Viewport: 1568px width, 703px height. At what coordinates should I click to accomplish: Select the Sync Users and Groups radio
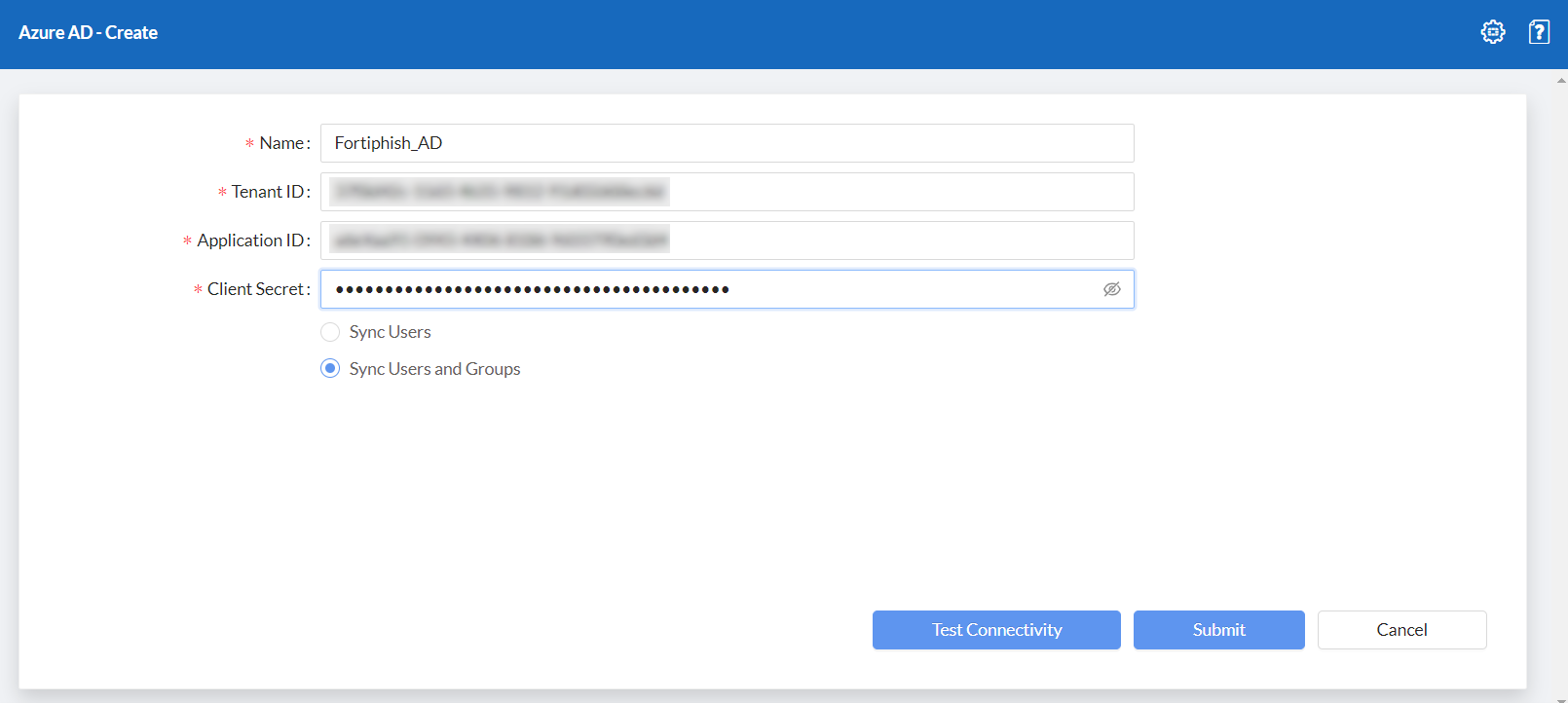coord(330,369)
